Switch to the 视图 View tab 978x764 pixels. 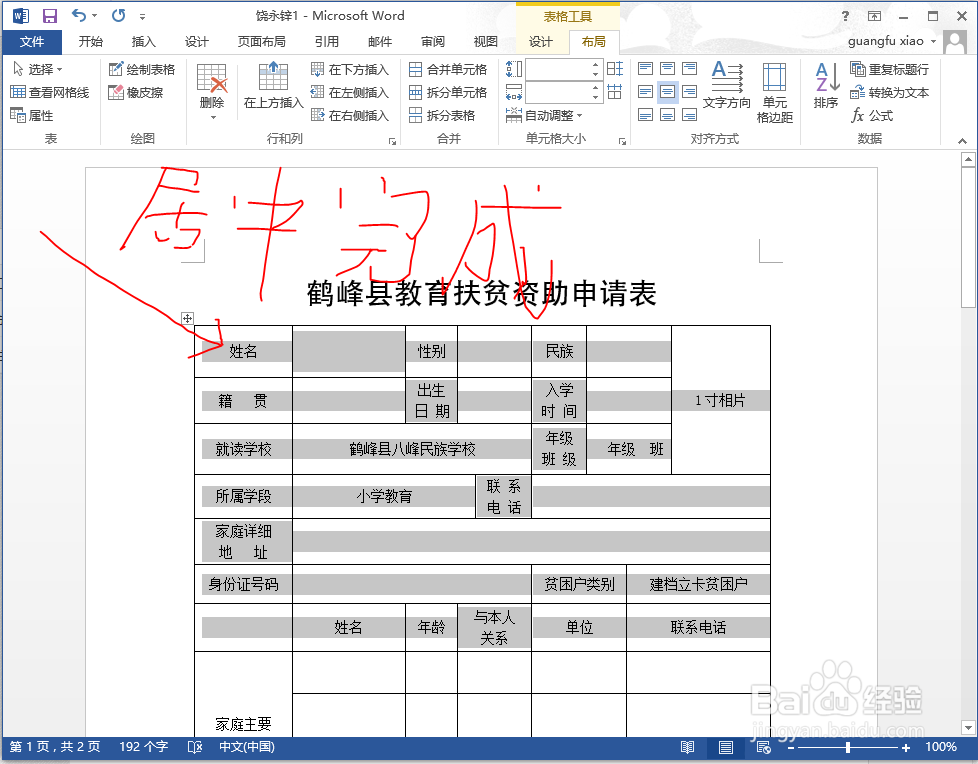pos(486,42)
